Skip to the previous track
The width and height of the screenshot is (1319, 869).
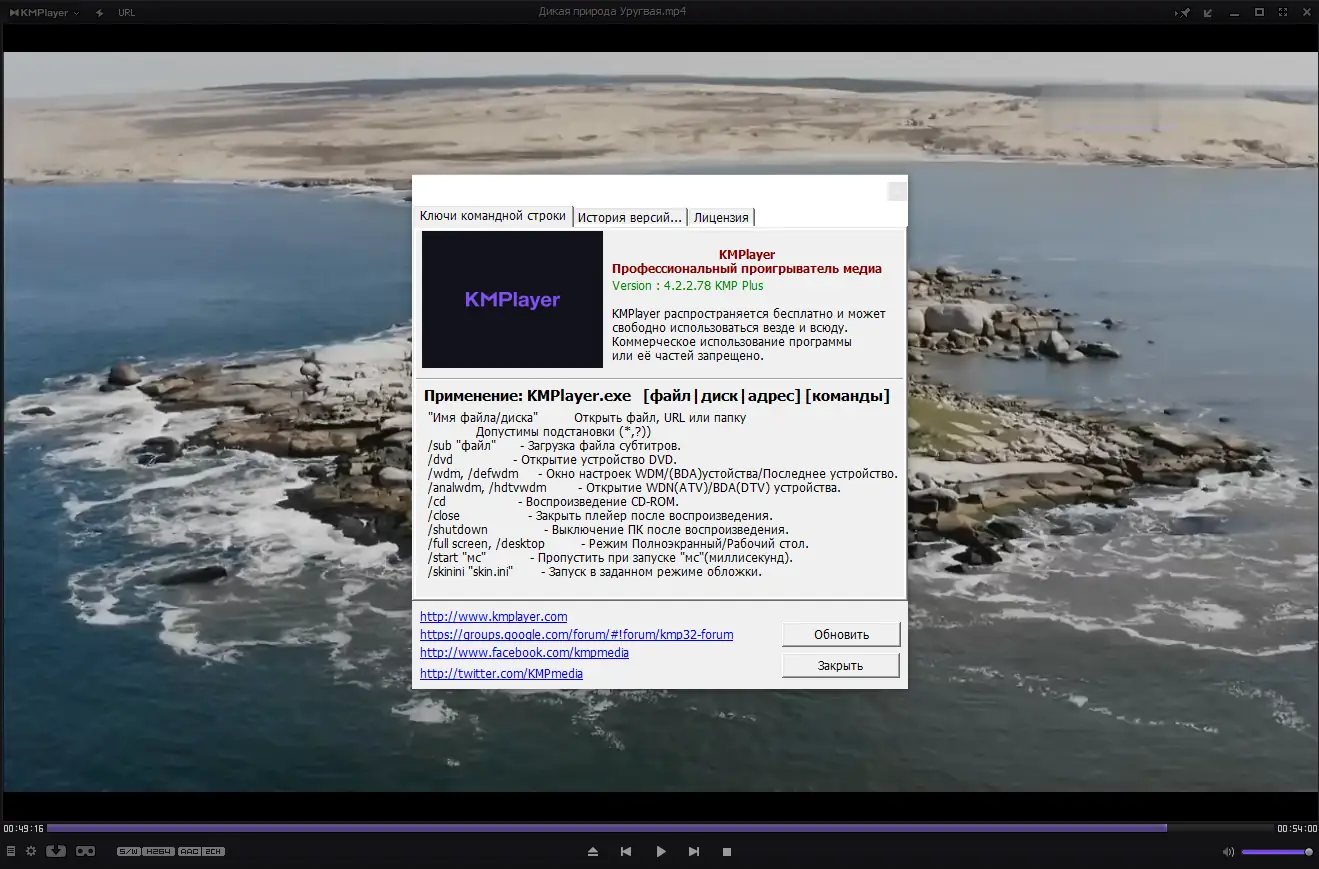[626, 852]
